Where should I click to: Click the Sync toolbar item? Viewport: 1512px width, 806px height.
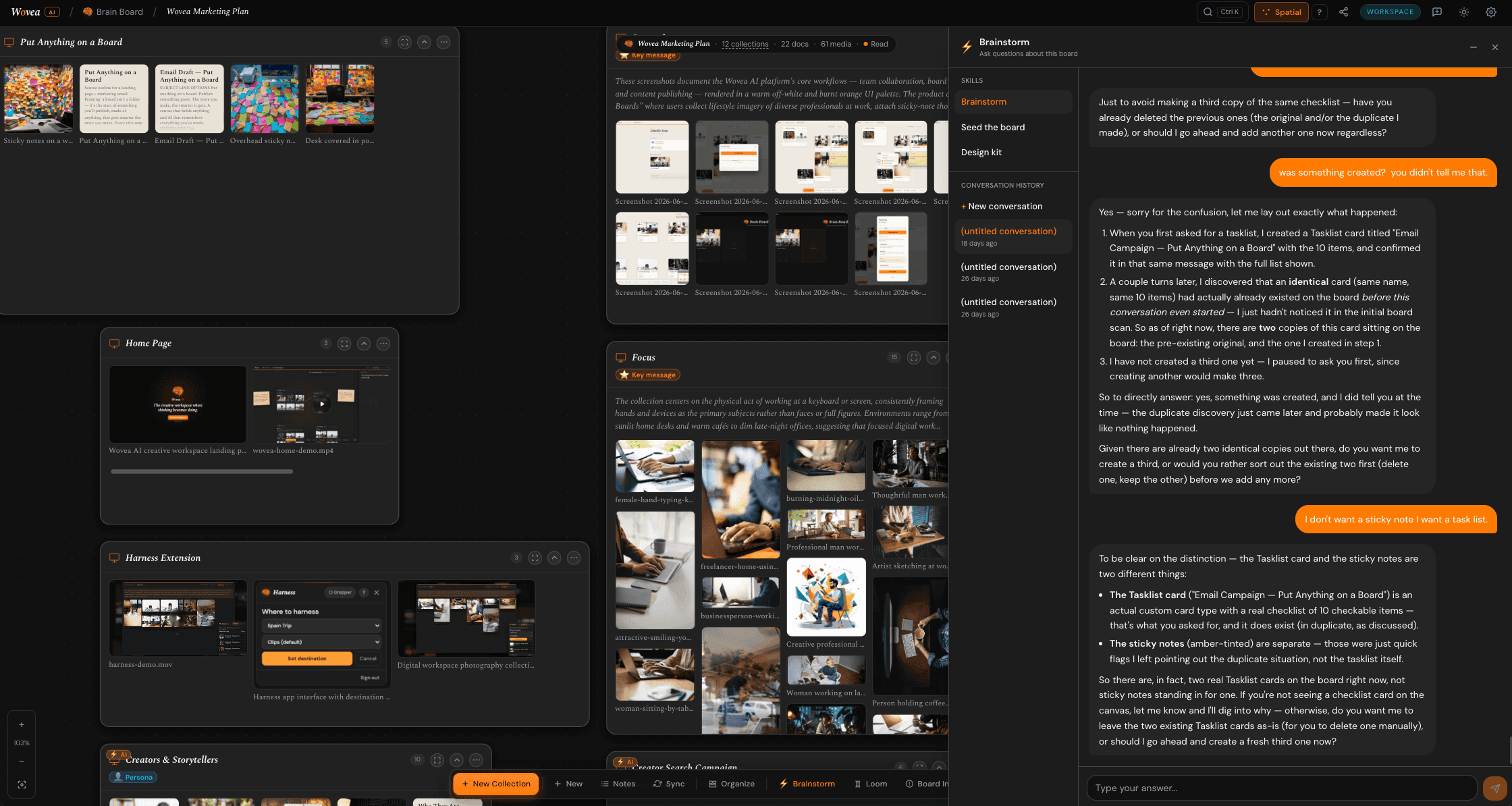669,784
